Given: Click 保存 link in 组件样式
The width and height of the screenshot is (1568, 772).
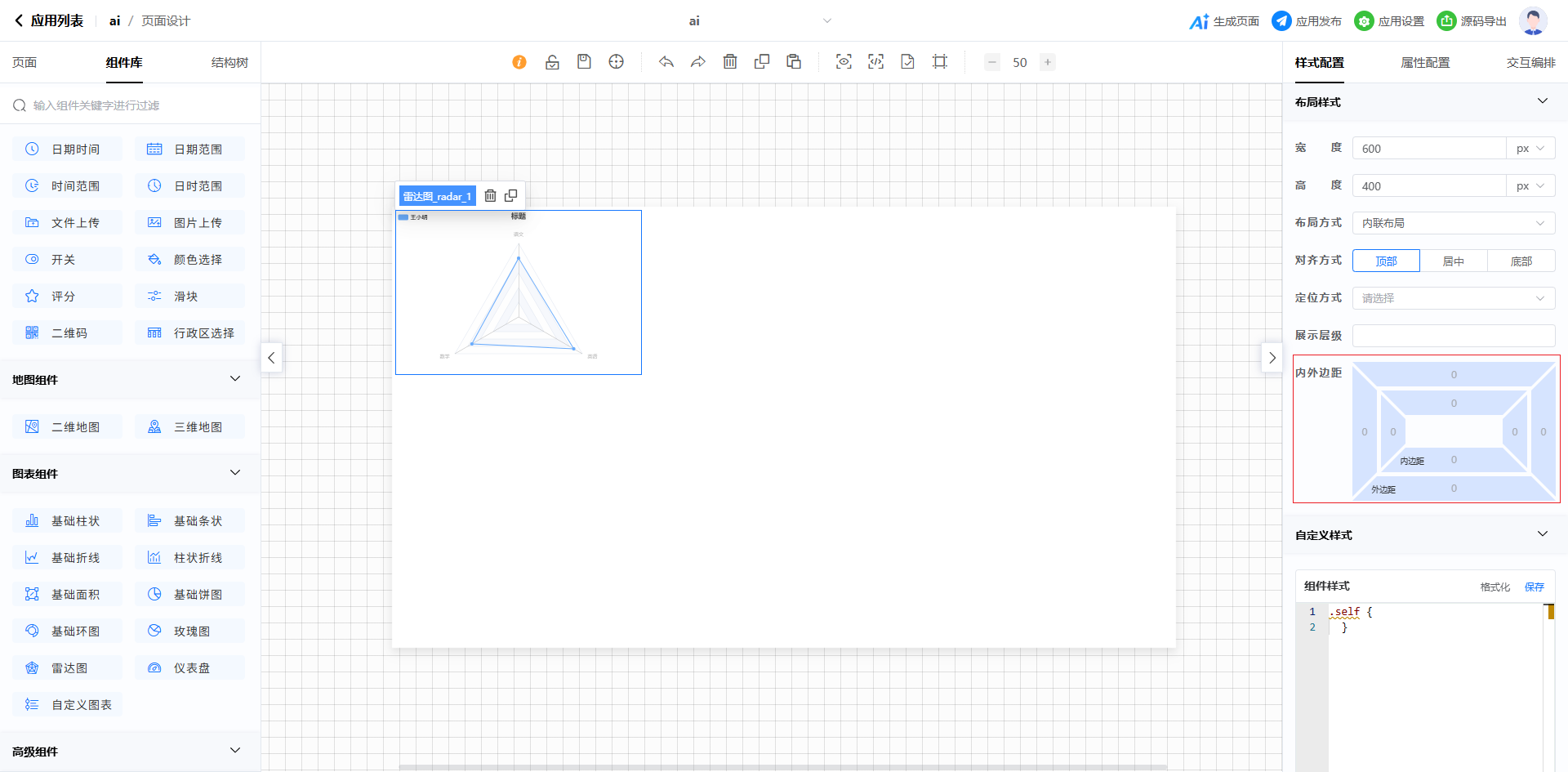Looking at the screenshot, I should click(x=1535, y=587).
